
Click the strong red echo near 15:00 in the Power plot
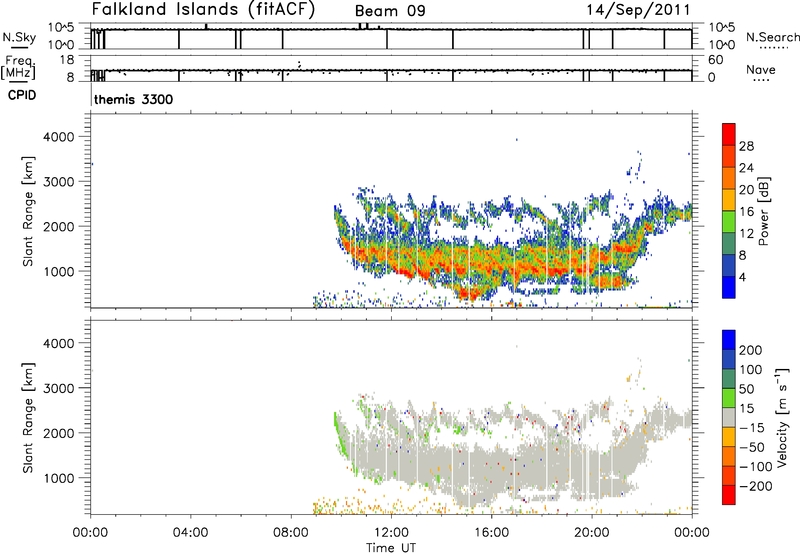[x=470, y=293]
